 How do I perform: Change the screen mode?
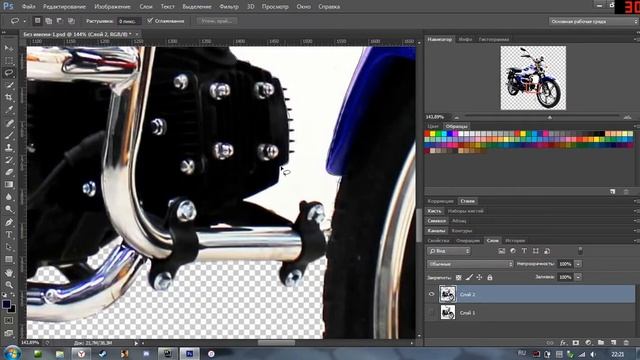[x=9, y=333]
